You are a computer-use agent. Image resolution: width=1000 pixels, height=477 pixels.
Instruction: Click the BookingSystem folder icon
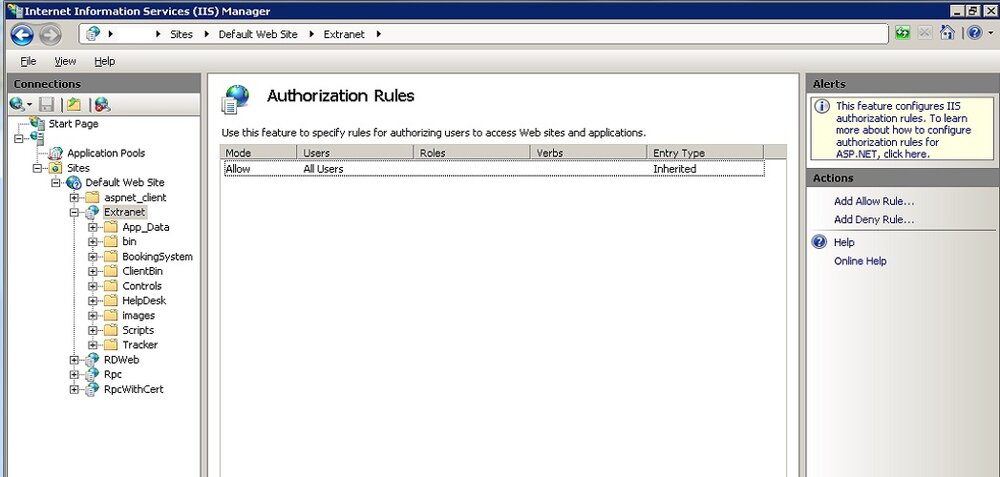111,256
